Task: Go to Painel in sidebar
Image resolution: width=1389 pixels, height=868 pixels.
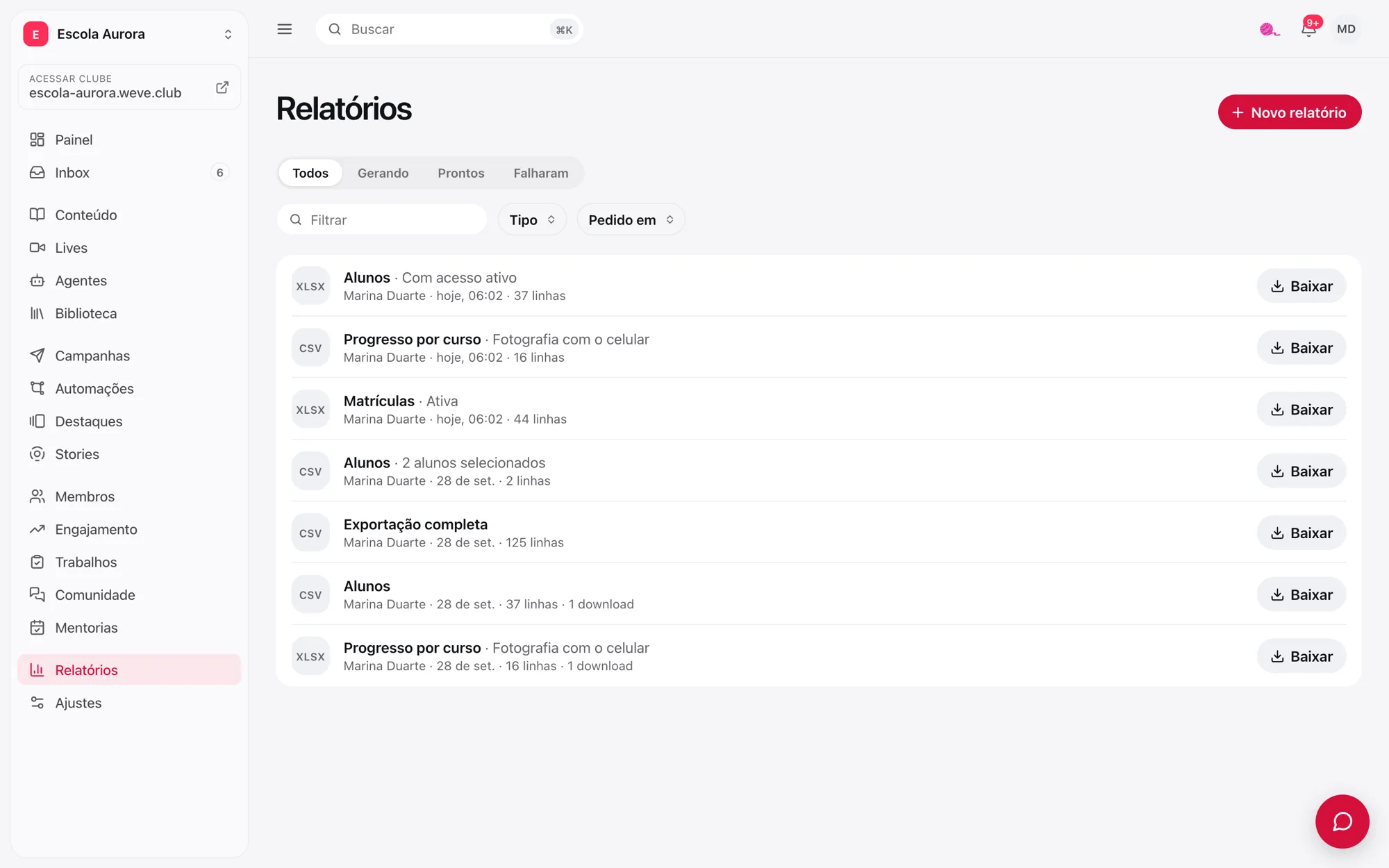Action: (x=129, y=140)
